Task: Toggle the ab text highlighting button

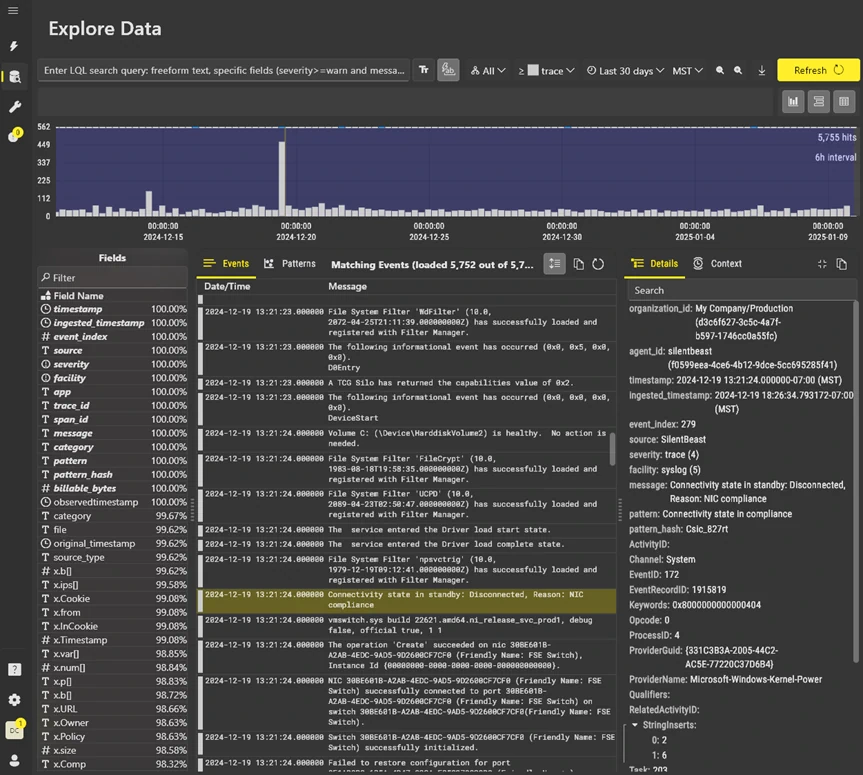Action: tap(448, 70)
